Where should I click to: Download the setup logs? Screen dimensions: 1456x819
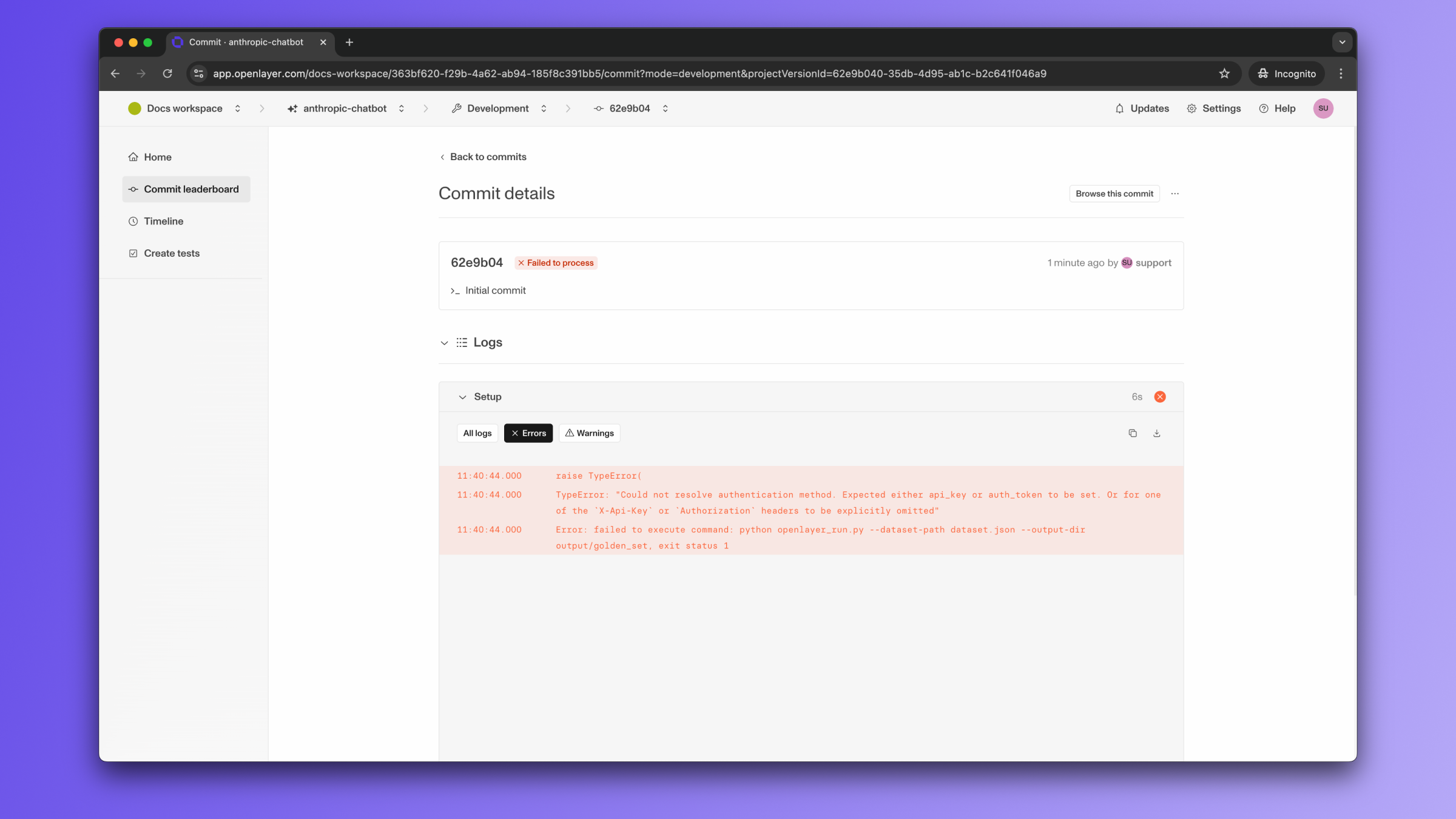tap(1156, 433)
